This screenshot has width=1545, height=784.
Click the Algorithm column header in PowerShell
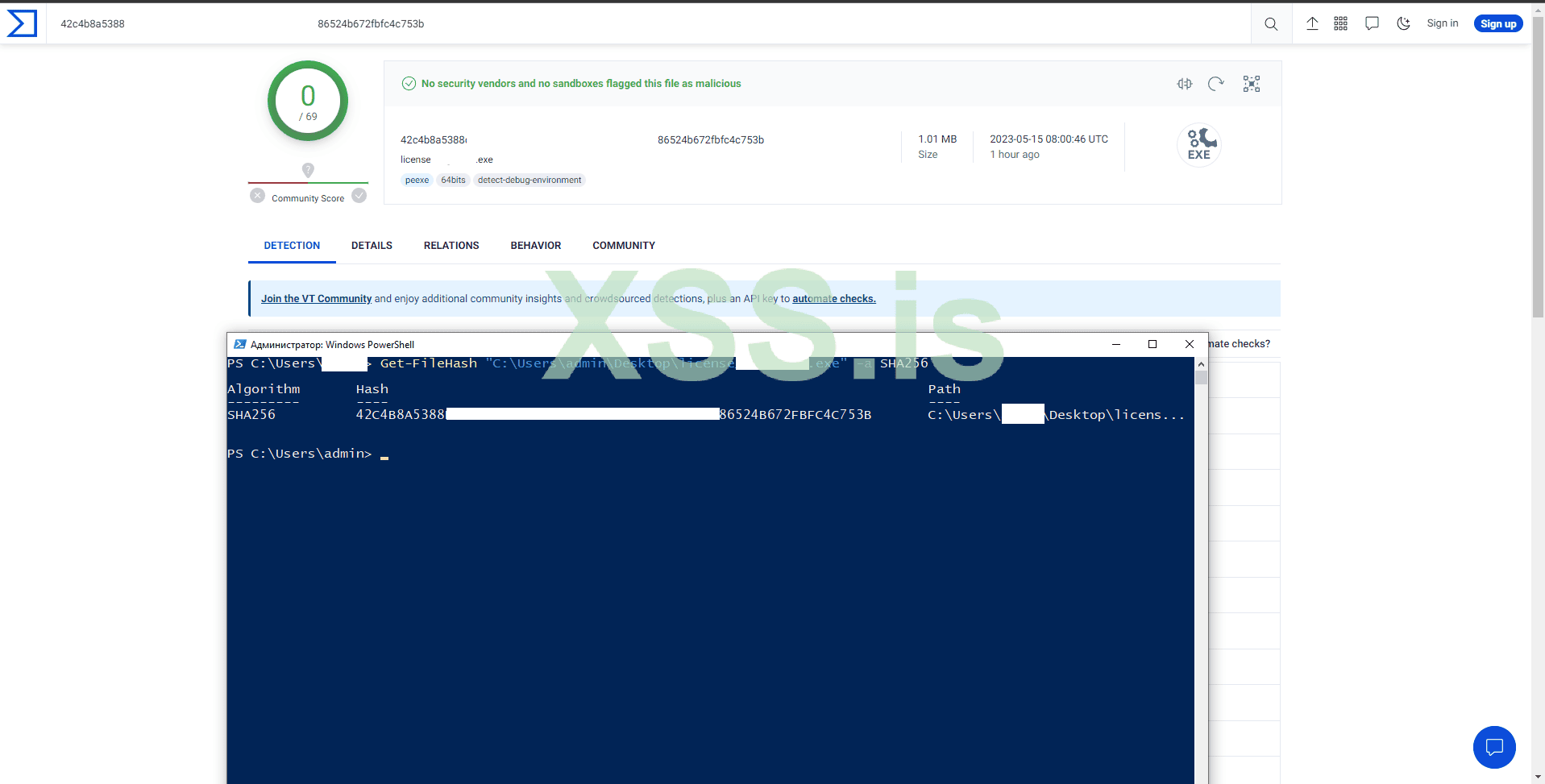(x=264, y=390)
